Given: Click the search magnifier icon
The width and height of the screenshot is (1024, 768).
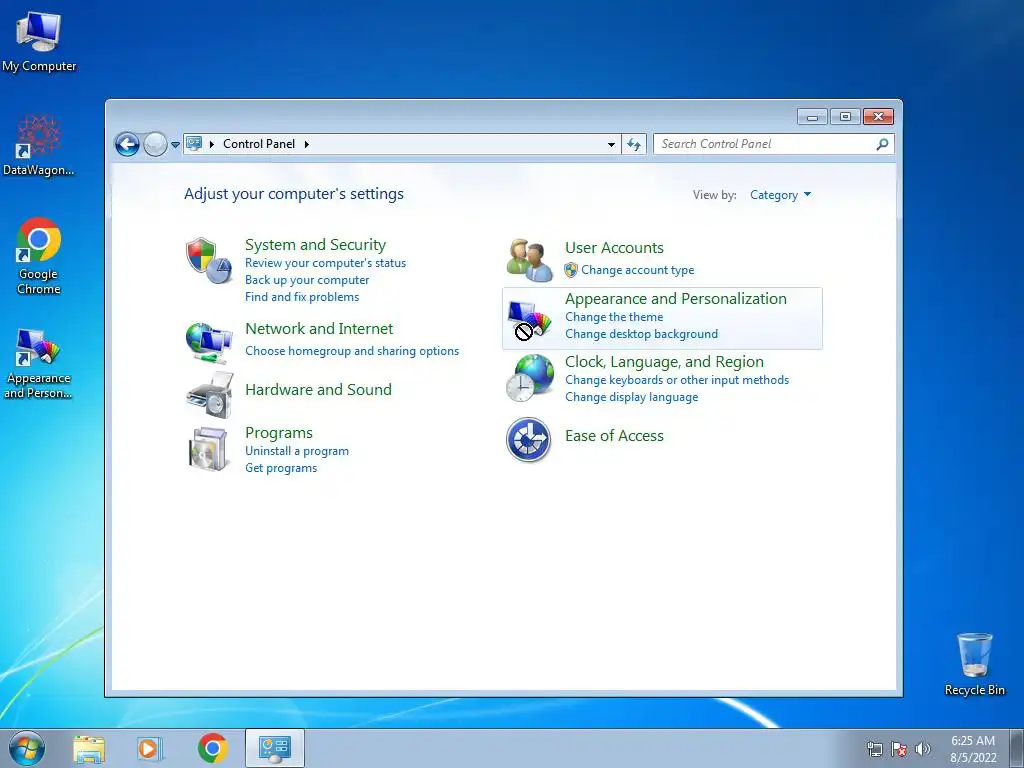Looking at the screenshot, I should (882, 144).
